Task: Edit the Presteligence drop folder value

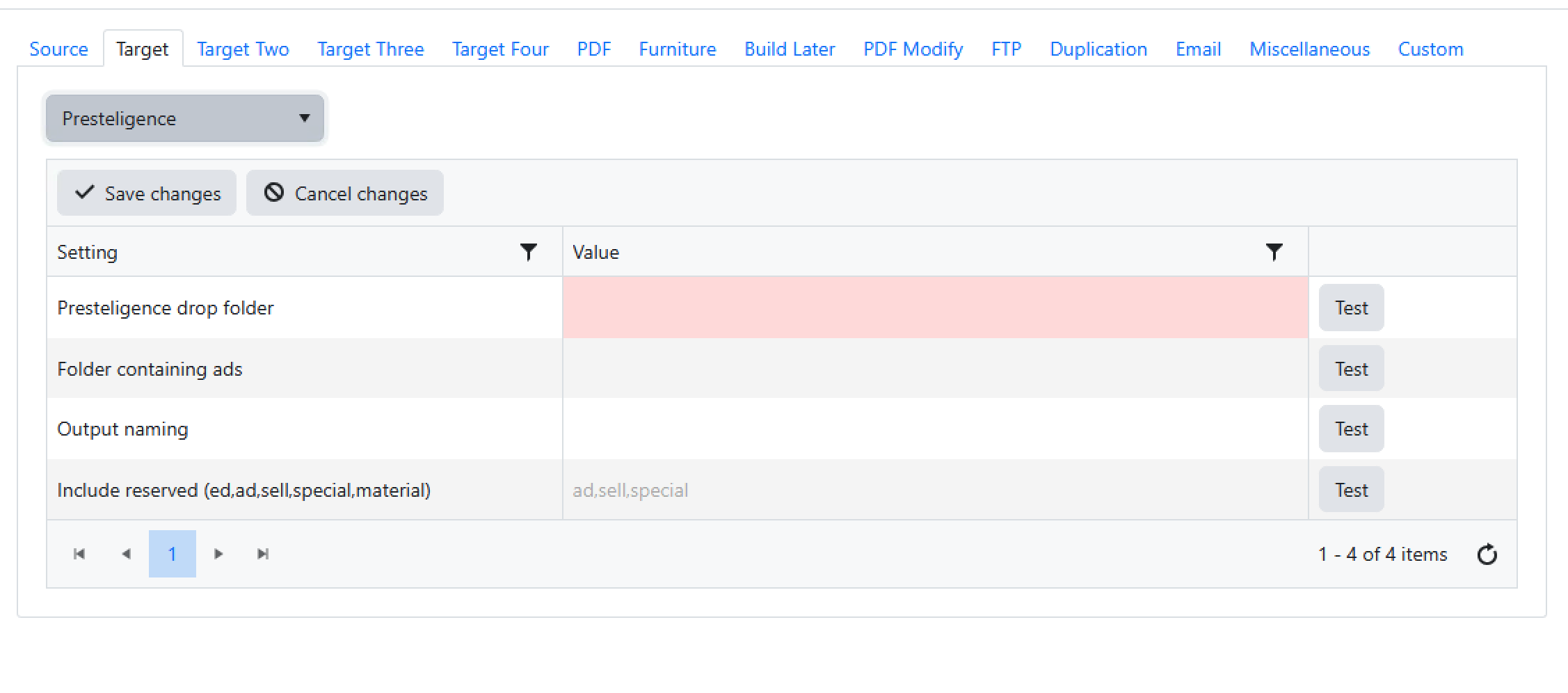Action: point(935,308)
